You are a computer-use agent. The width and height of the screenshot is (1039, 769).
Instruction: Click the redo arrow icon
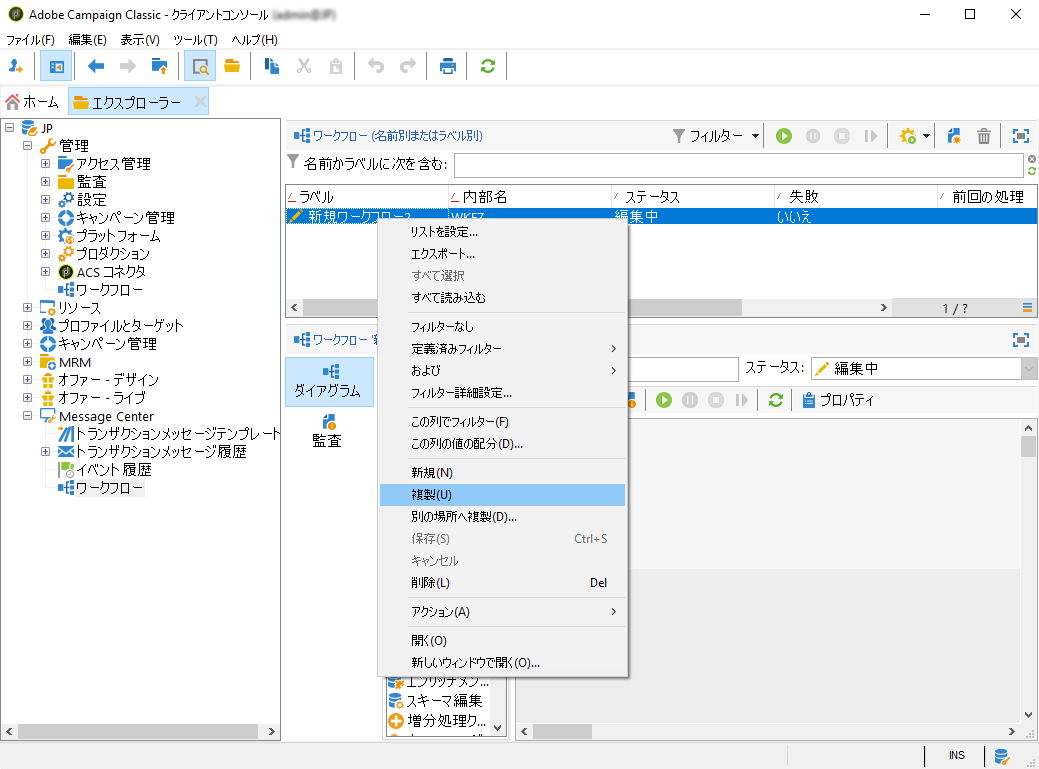408,66
